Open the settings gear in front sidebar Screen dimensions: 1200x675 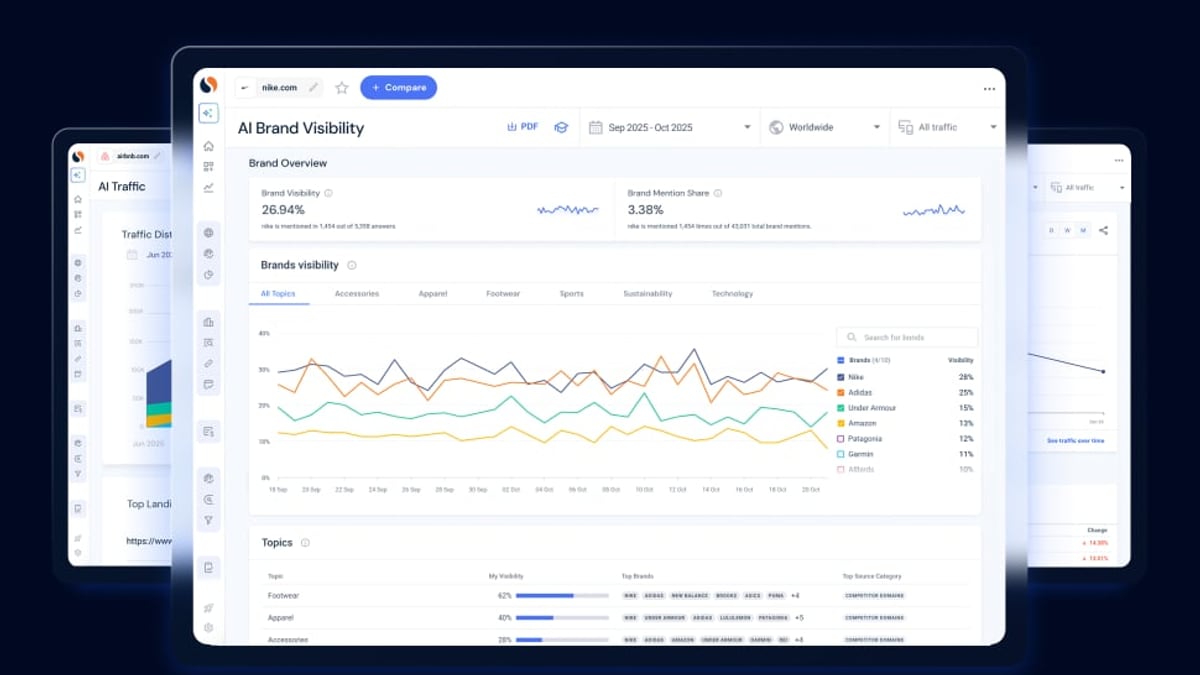click(208, 628)
